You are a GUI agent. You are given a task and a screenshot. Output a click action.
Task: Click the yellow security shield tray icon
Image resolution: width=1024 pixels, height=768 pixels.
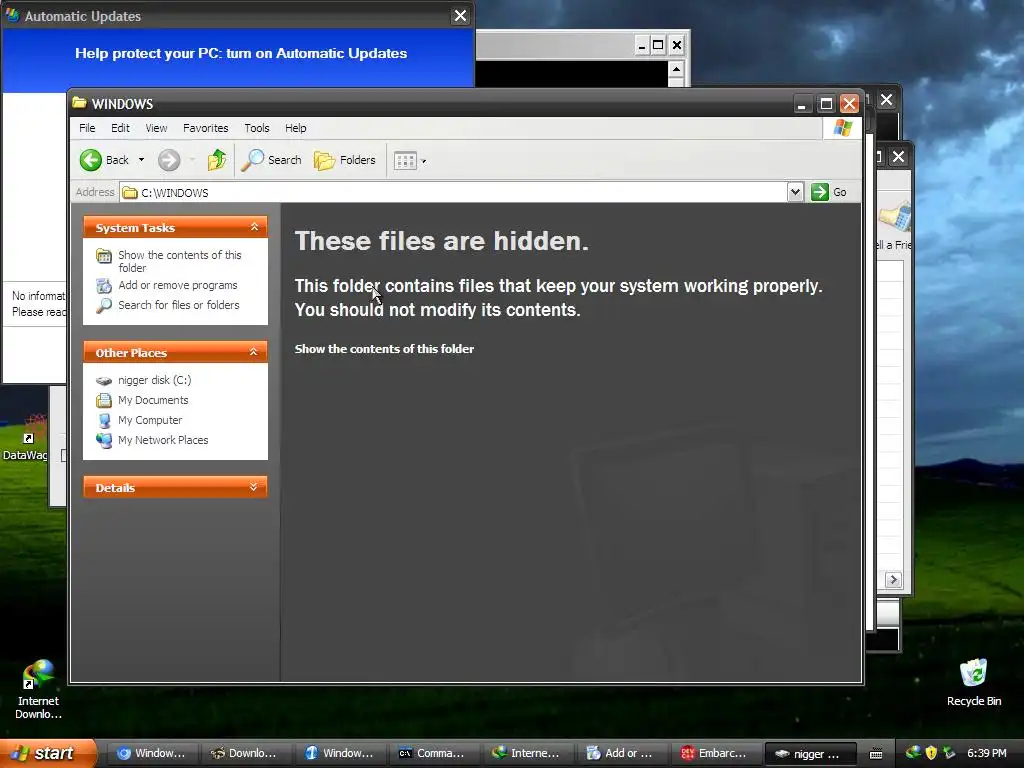coord(931,753)
